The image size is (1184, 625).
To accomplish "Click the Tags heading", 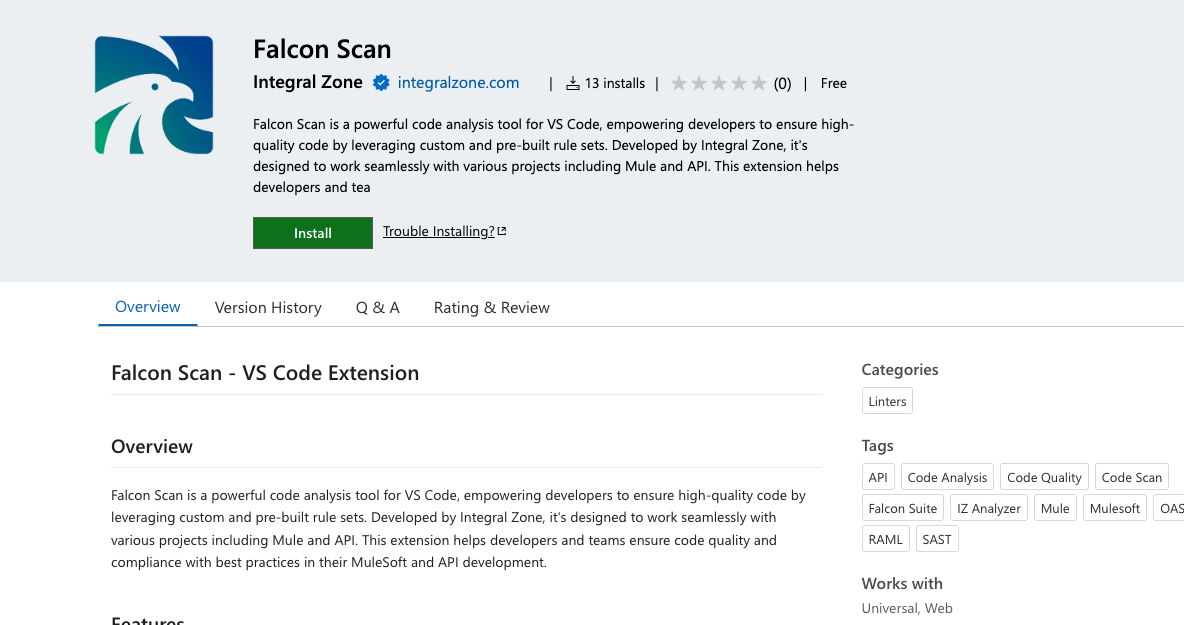I will click(x=877, y=446).
